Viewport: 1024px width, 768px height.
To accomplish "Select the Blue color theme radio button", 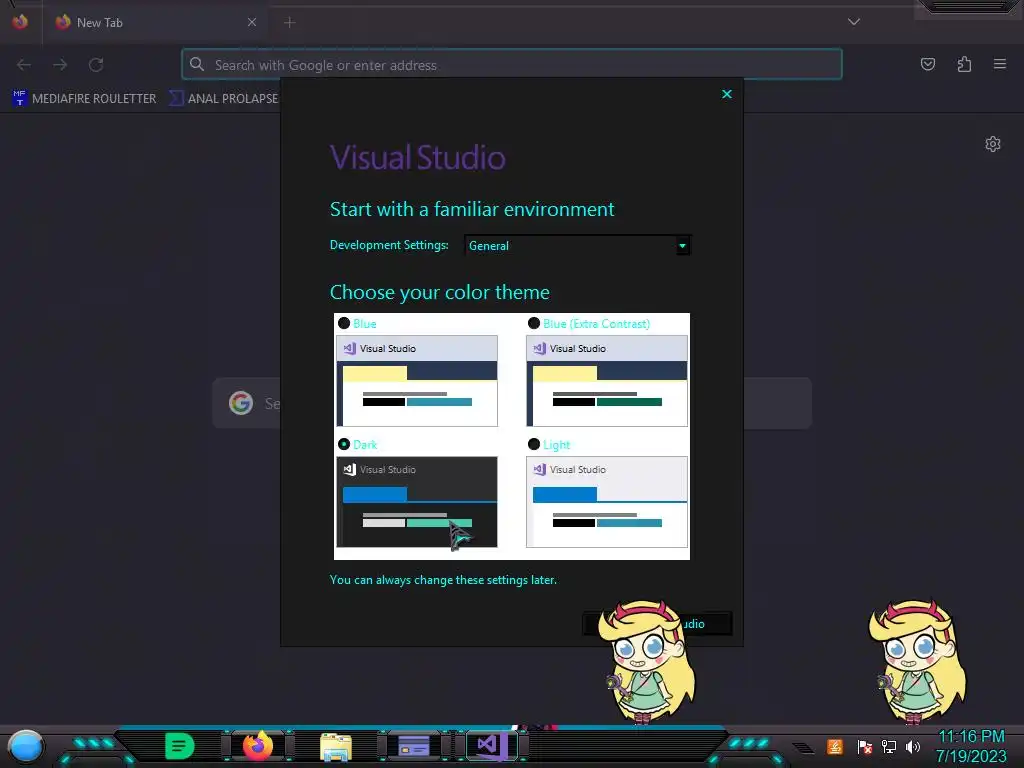I will [344, 323].
